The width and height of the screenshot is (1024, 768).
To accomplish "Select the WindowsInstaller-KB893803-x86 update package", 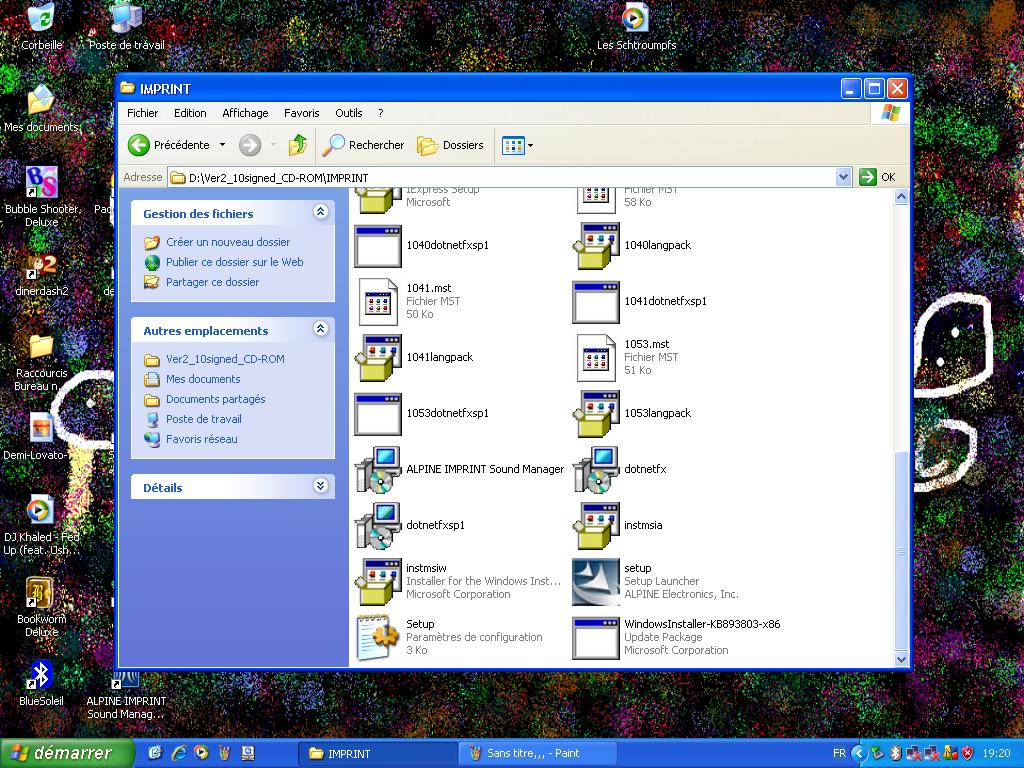I will tap(596, 637).
